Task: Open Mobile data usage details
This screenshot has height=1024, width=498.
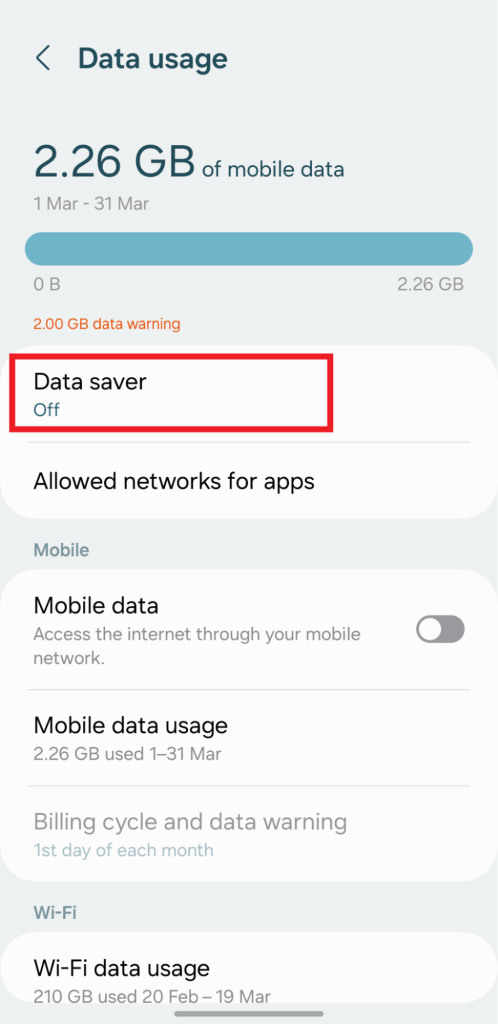Action: 249,737
